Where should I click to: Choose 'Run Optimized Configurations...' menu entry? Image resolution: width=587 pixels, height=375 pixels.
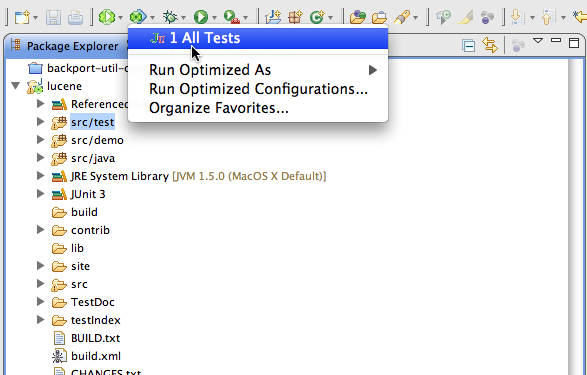click(x=258, y=89)
